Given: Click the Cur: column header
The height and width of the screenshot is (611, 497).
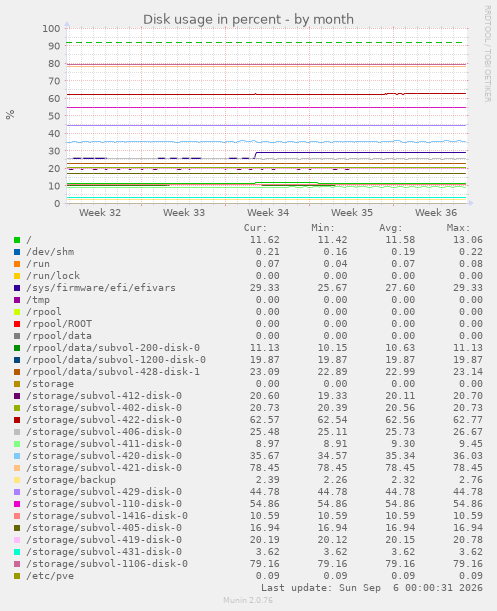Looking at the screenshot, I should tap(255, 228).
